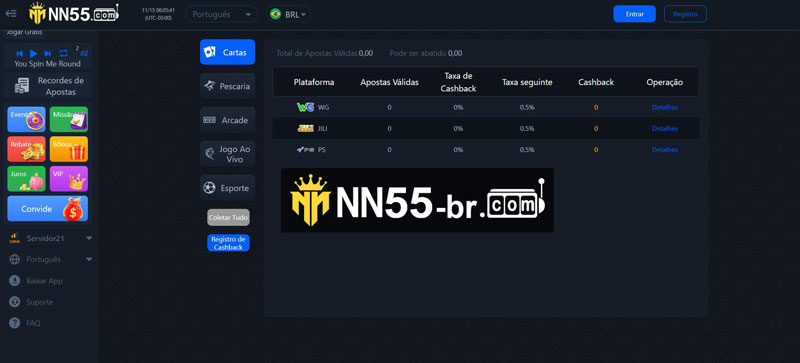This screenshot has height=363, width=800.
Task: Click the Taxa seguinte column header
Action: 527,82
